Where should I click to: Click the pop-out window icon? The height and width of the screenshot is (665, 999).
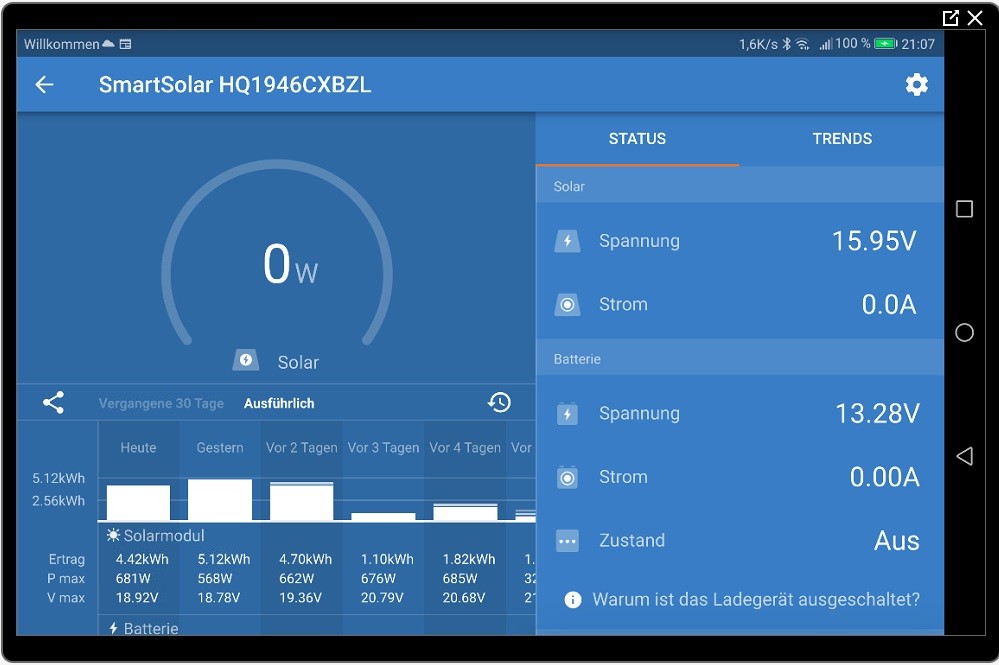pos(950,18)
